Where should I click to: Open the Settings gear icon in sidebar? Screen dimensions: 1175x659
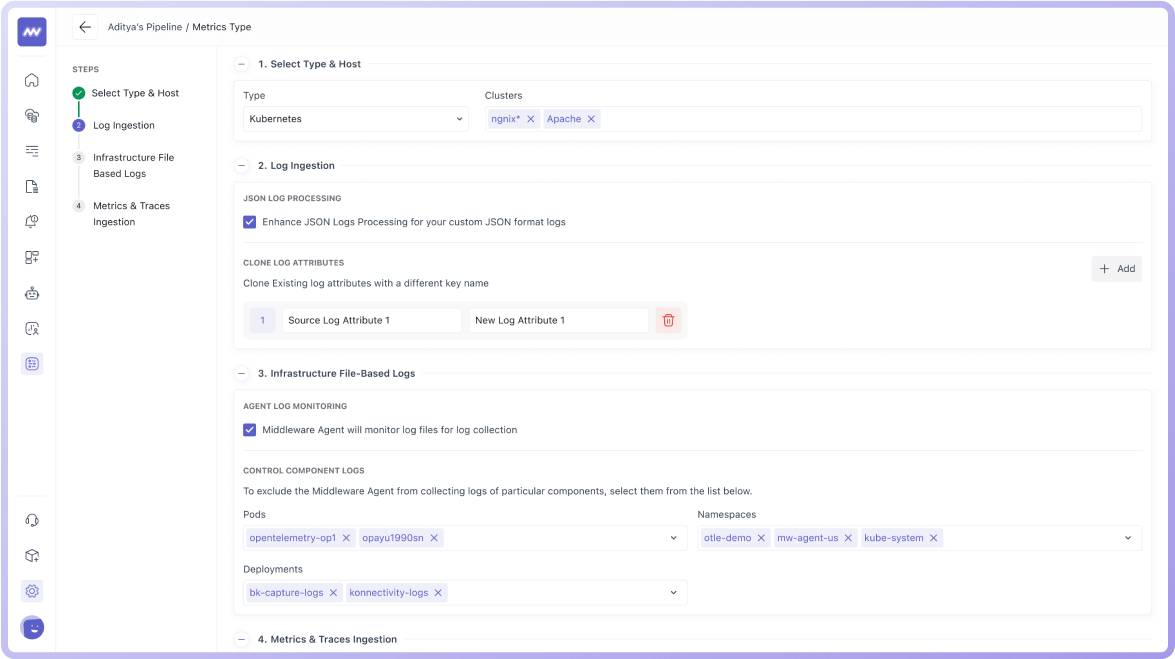[32, 591]
